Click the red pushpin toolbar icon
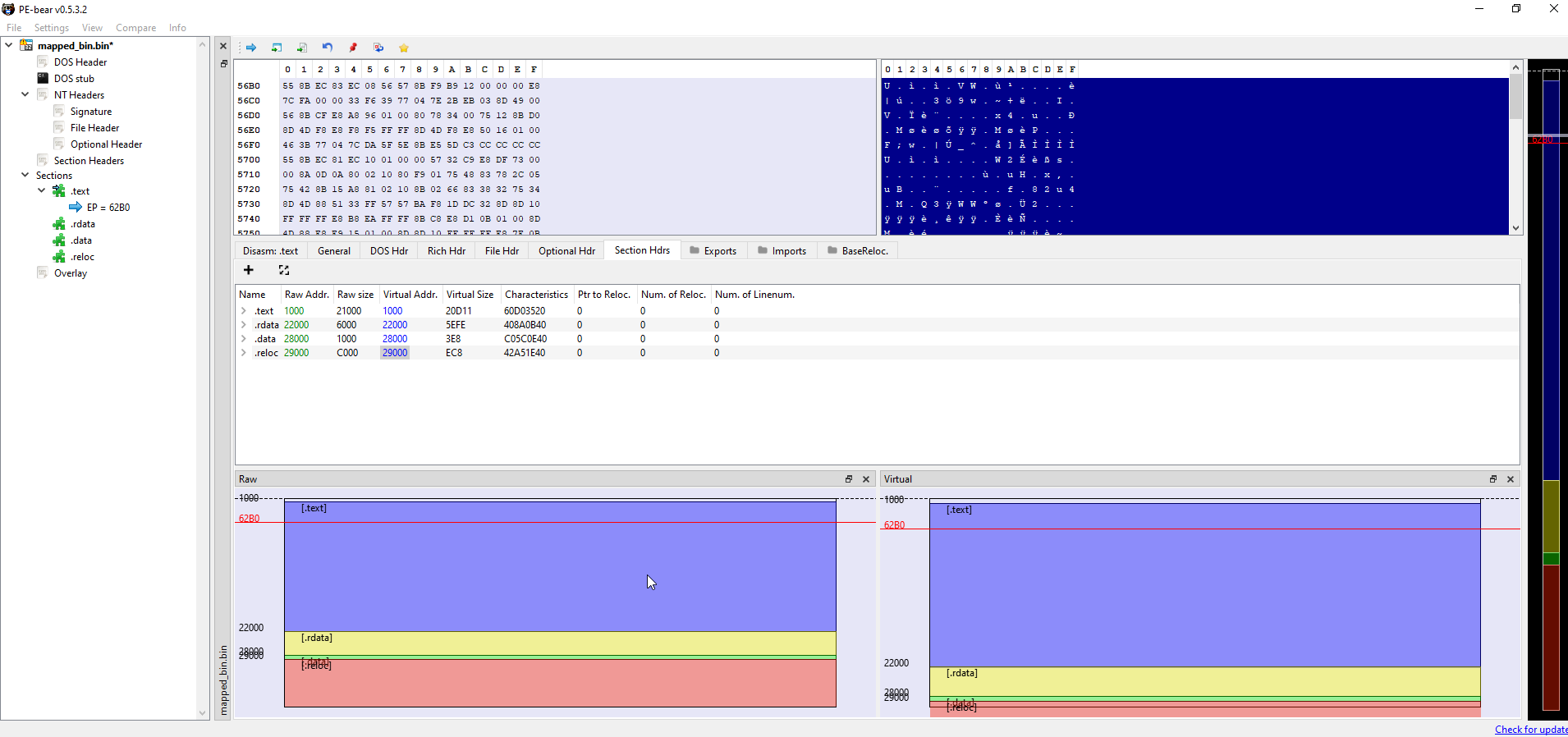The image size is (1568, 737). (x=353, y=48)
